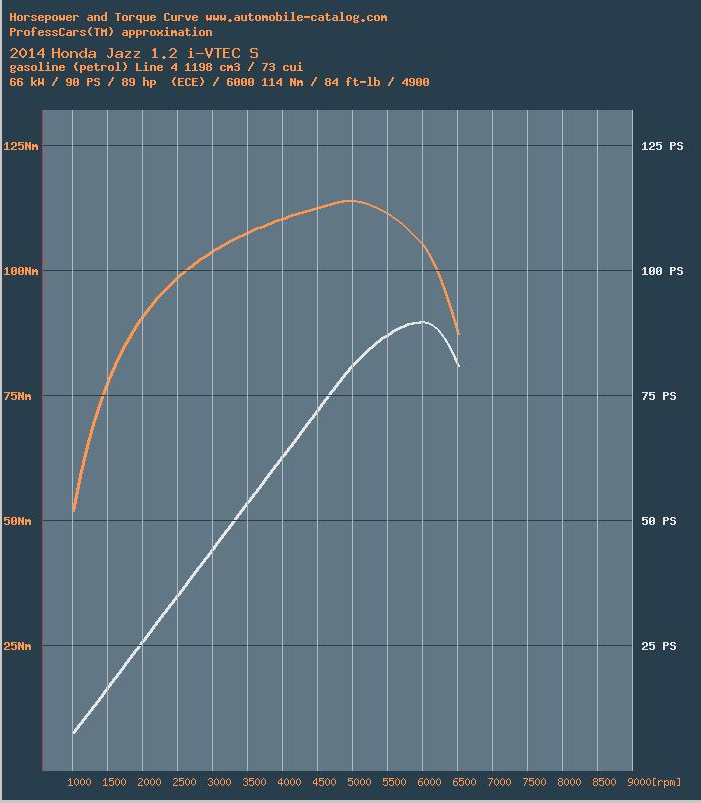Click the '2014 Honda Jazz 1.2 i-VTEC S' heading
The height and width of the screenshot is (803, 701).
tap(134, 53)
